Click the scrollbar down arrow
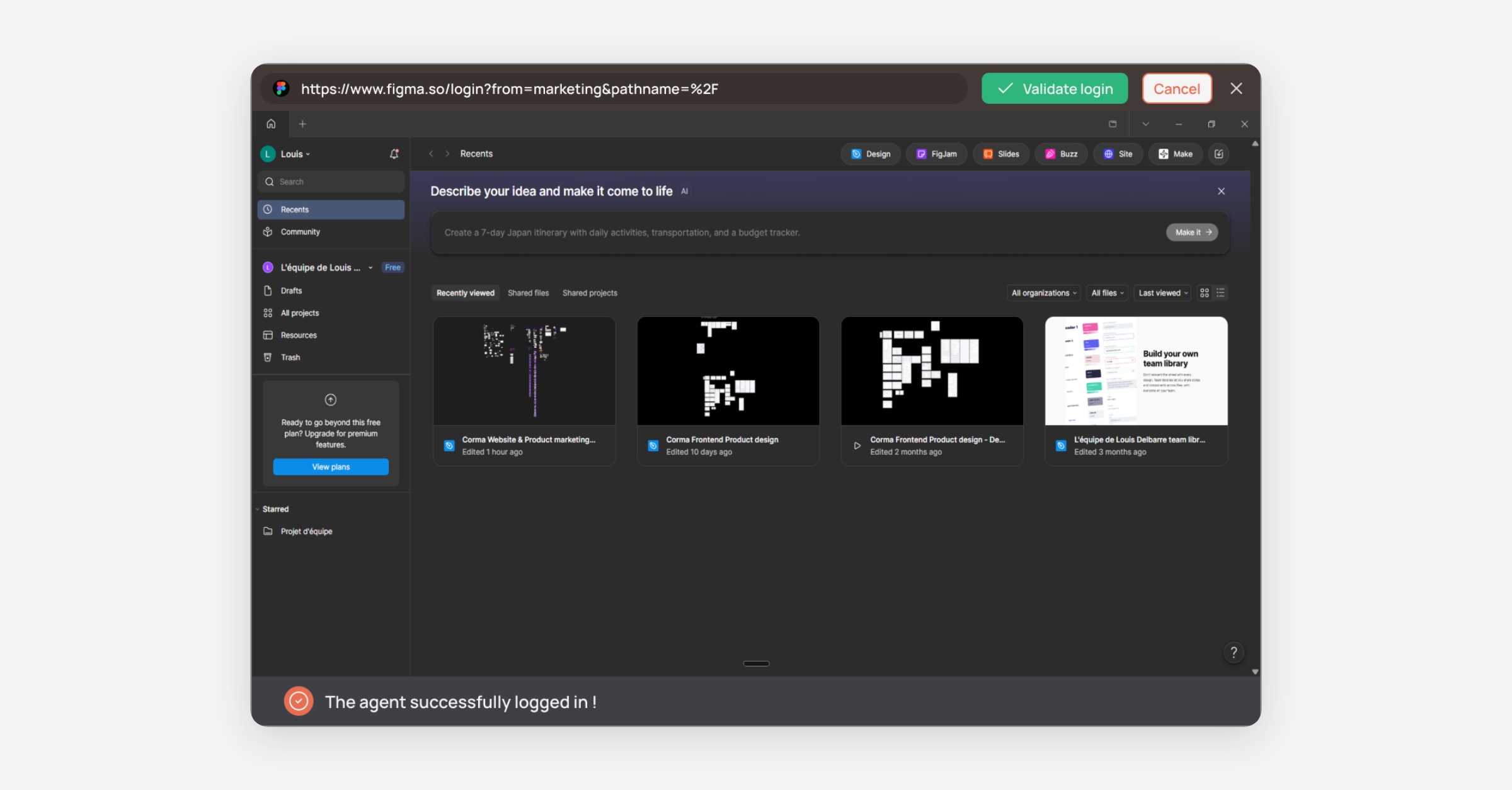Image resolution: width=1512 pixels, height=790 pixels. coord(1255,672)
